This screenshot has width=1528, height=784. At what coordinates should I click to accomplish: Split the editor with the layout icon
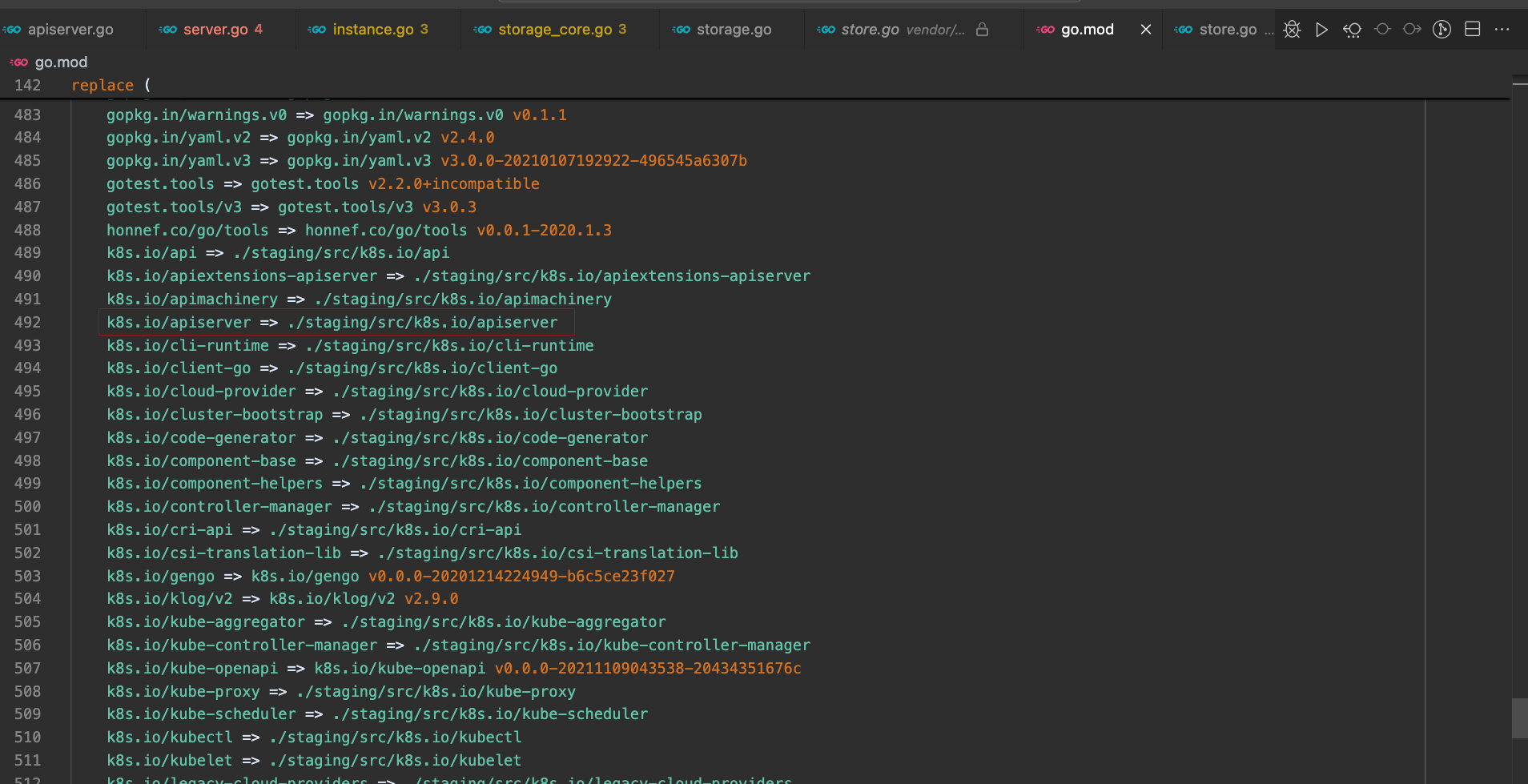point(1472,29)
